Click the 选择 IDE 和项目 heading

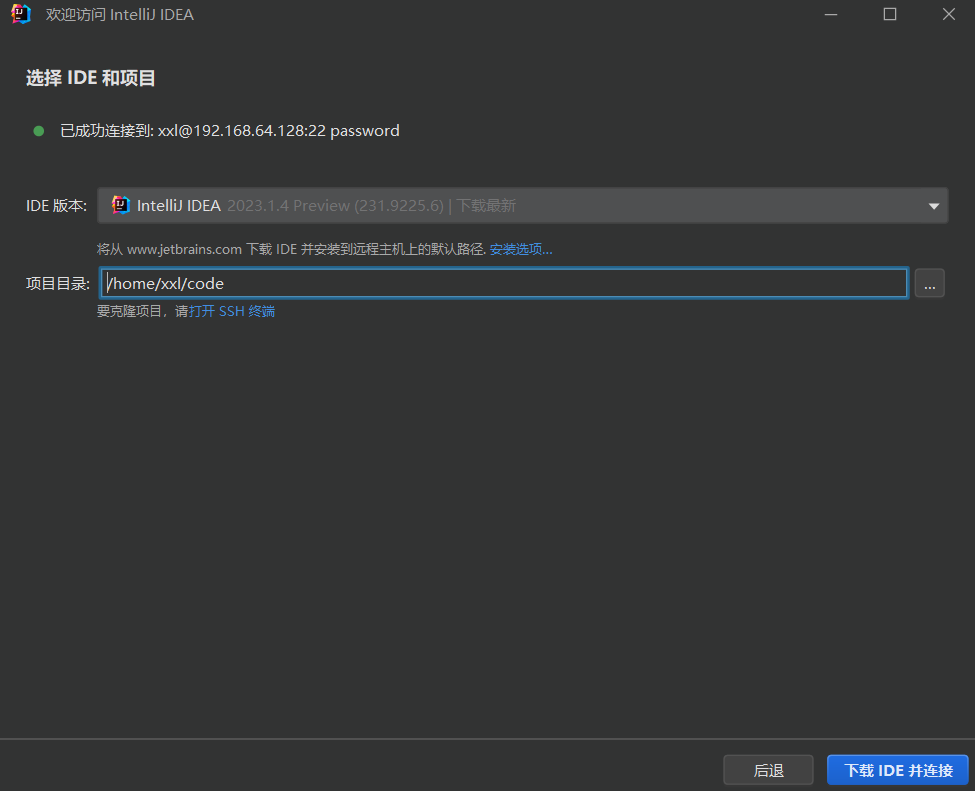(x=90, y=78)
